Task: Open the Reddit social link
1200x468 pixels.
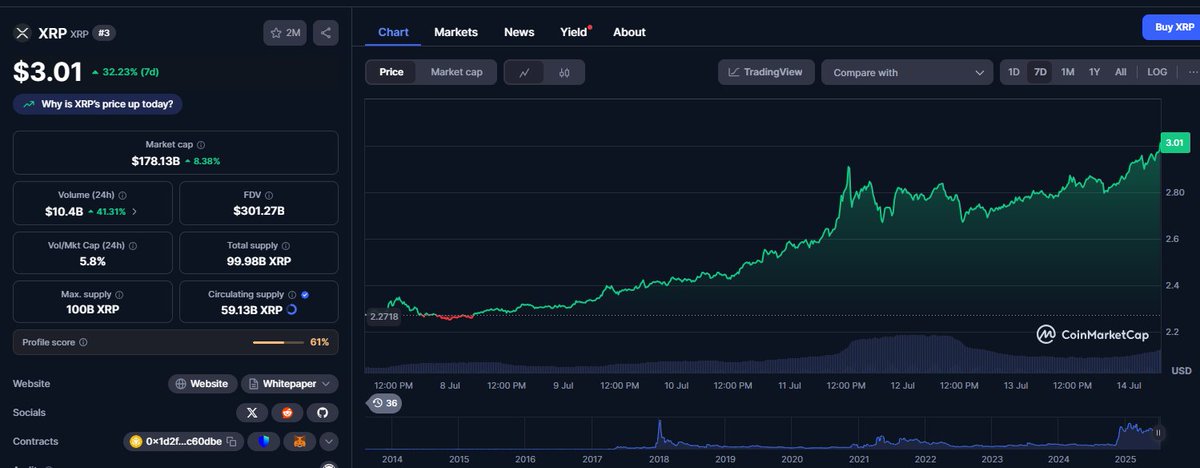Action: (287, 412)
